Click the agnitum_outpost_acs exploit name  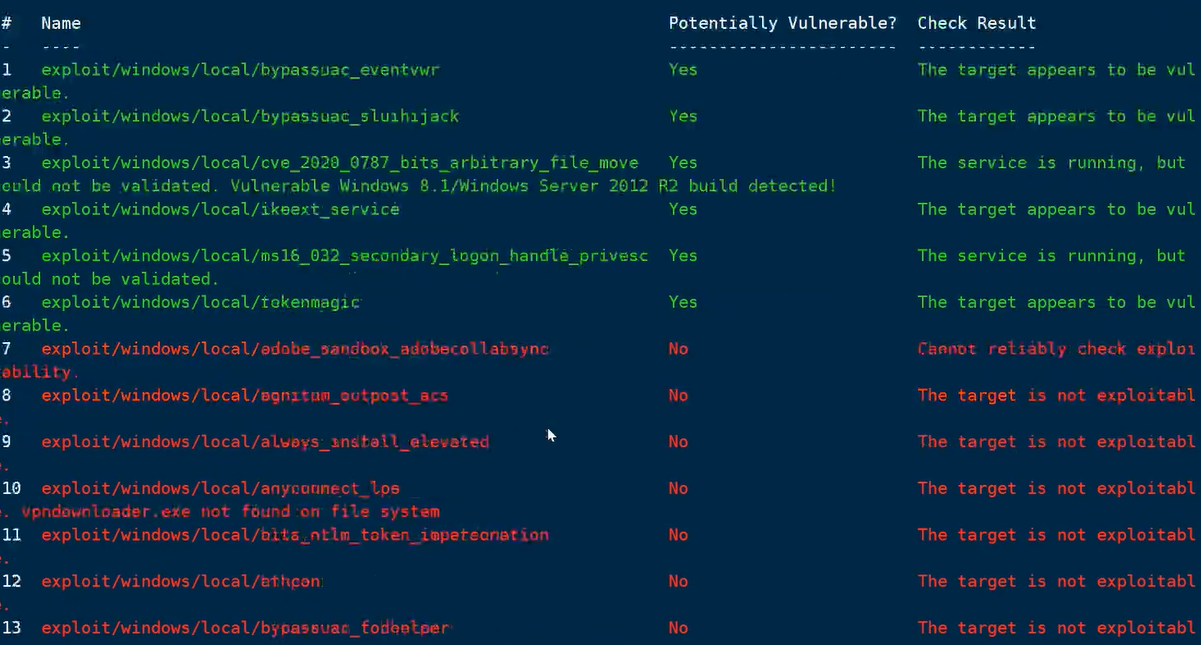click(244, 395)
